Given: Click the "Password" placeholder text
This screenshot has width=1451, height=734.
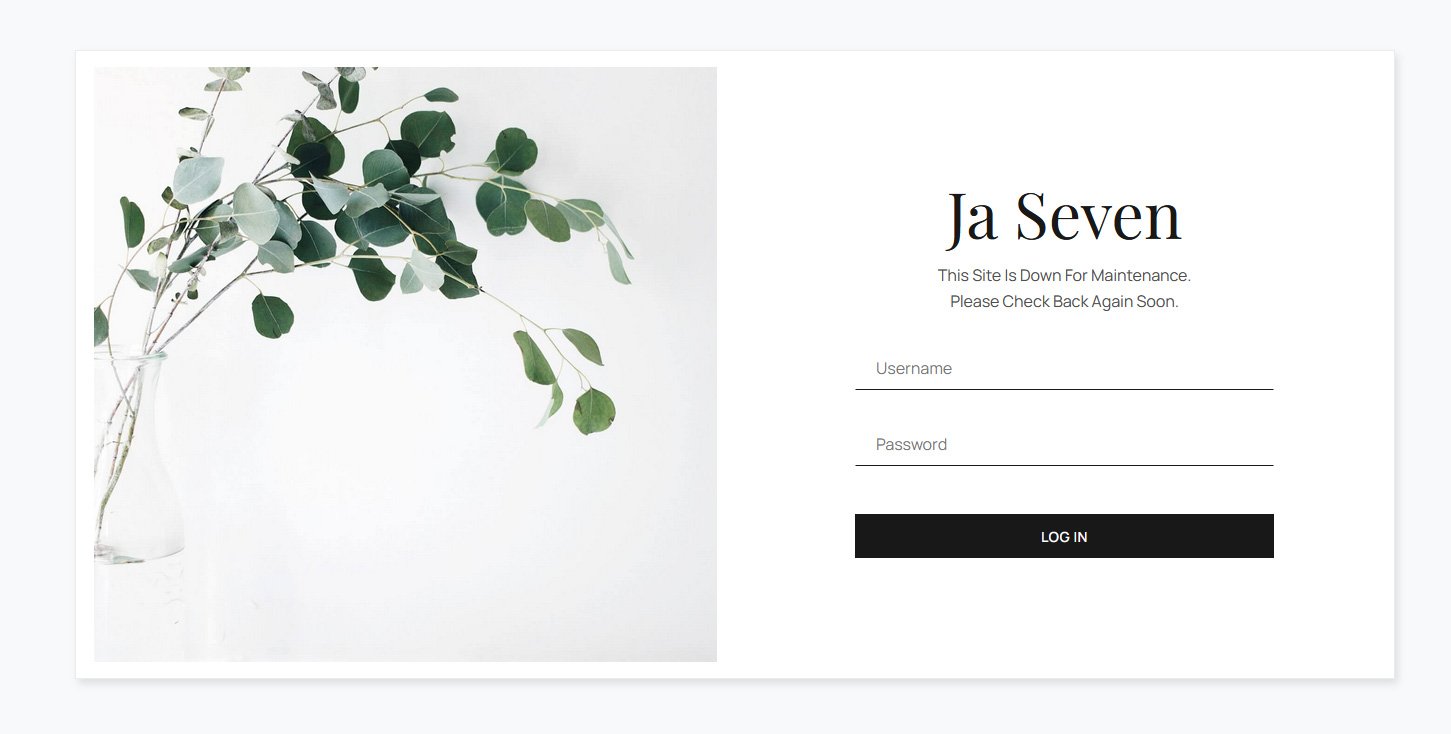Looking at the screenshot, I should [x=911, y=444].
